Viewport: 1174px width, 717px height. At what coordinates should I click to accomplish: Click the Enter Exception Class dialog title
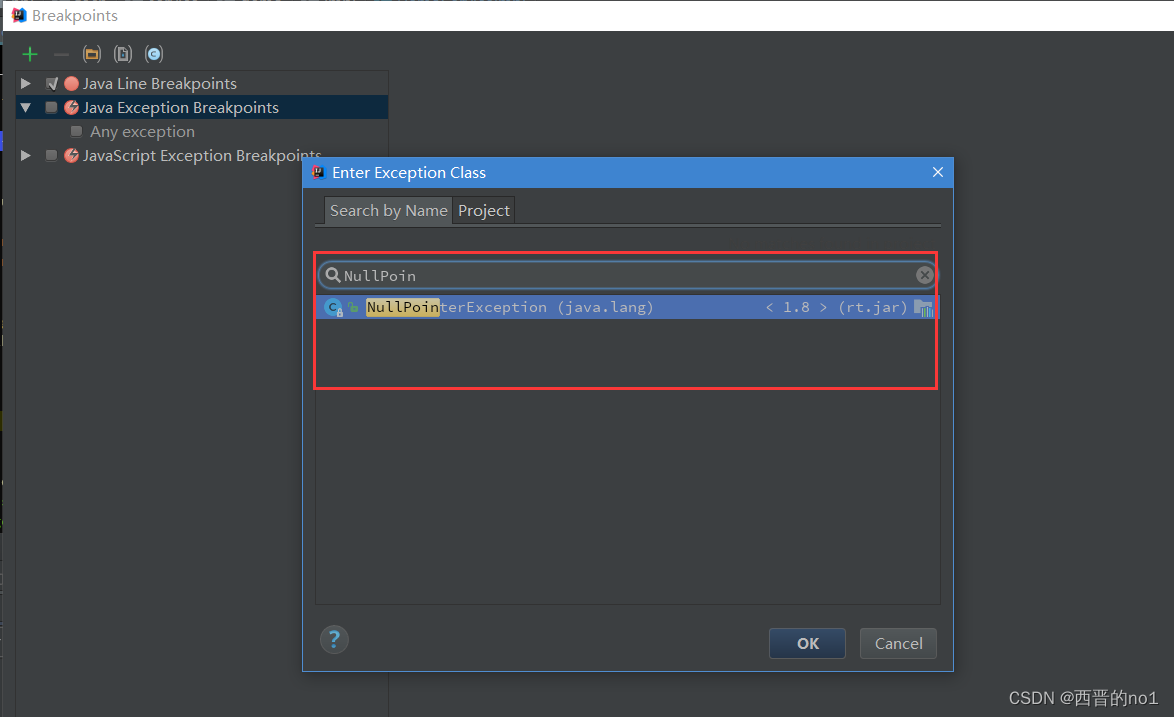[x=409, y=173]
